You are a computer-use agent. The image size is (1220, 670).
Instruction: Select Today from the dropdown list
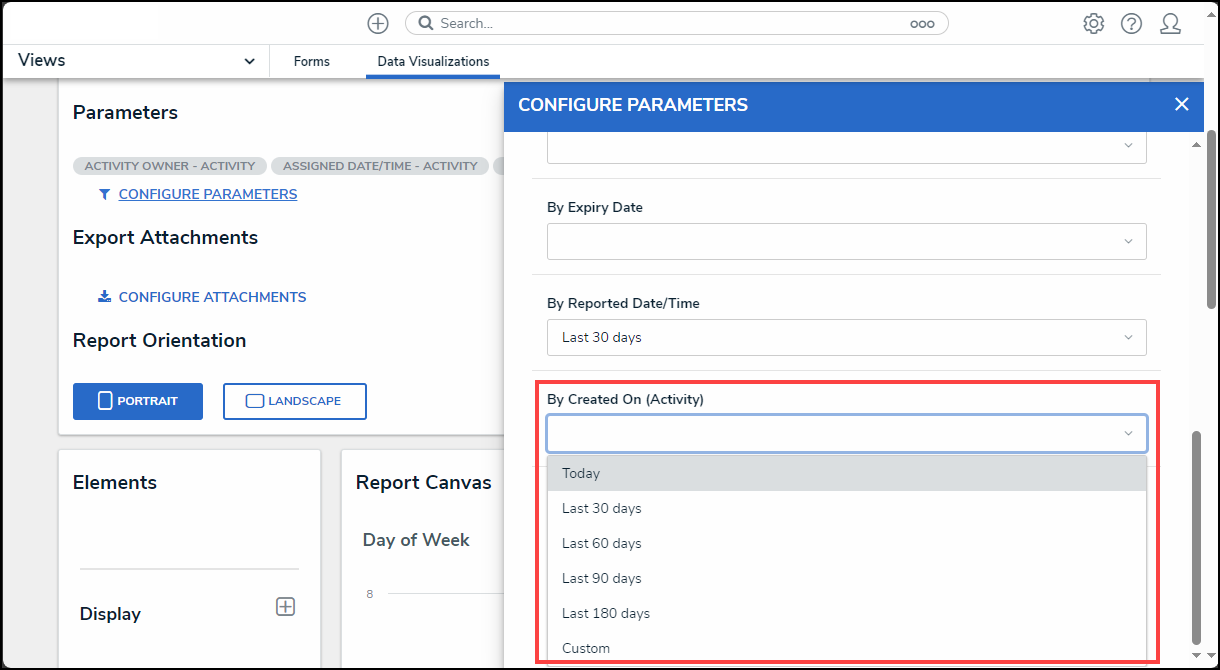pyautogui.click(x=846, y=473)
